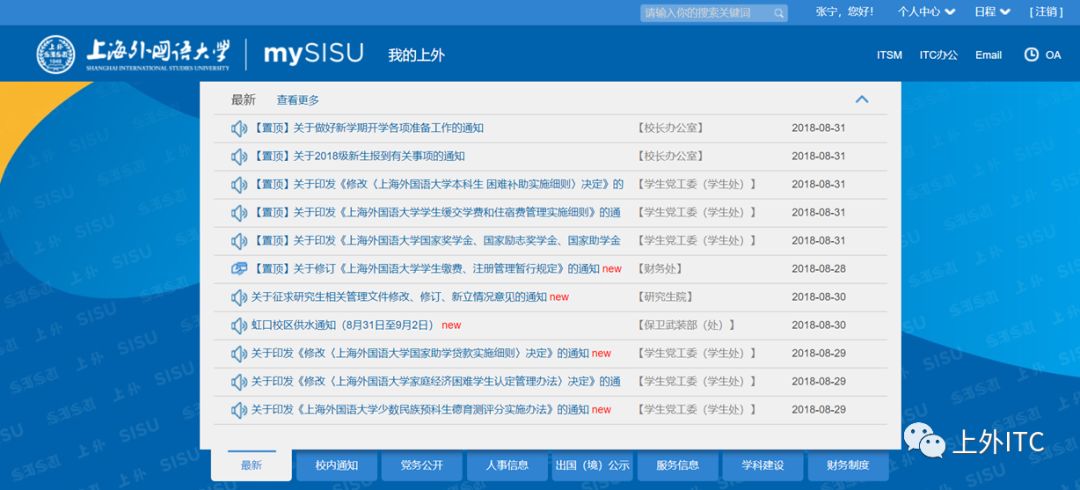Open notice 关于做好新学期开学各项准备工作的通知
Image resolution: width=1080 pixels, height=490 pixels.
tap(368, 128)
